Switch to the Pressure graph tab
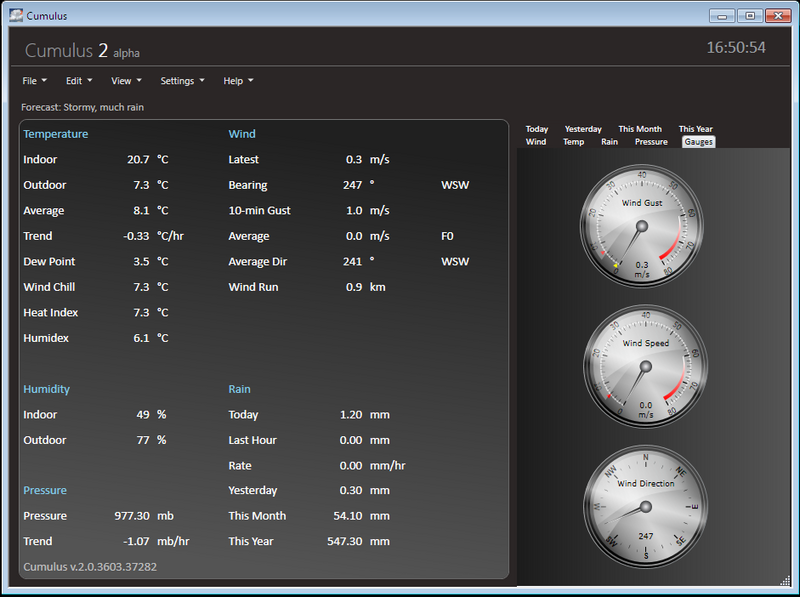This screenshot has width=800, height=597. pos(651,142)
